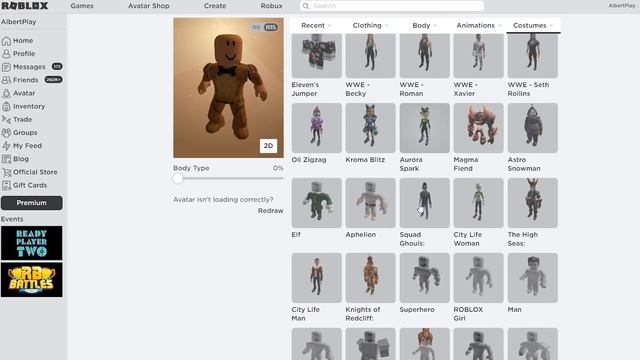
Task: Click the Blog icon in sidebar
Action: [6, 159]
